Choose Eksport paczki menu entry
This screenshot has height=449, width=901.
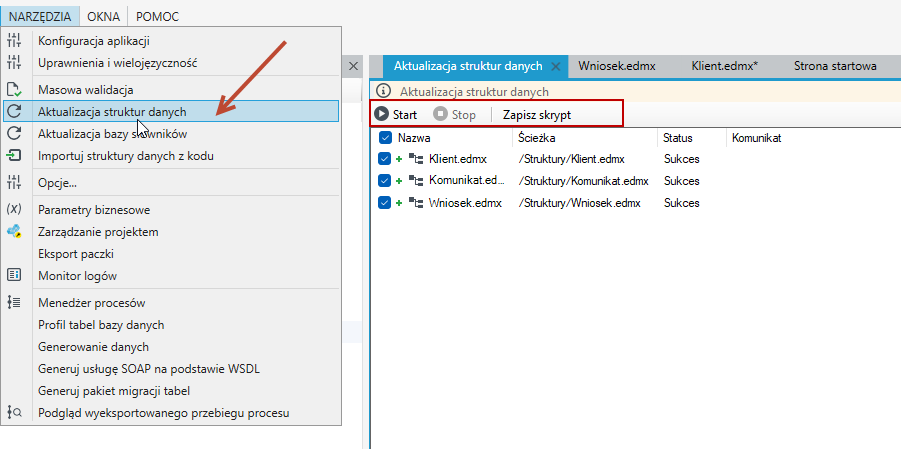coord(171,254)
